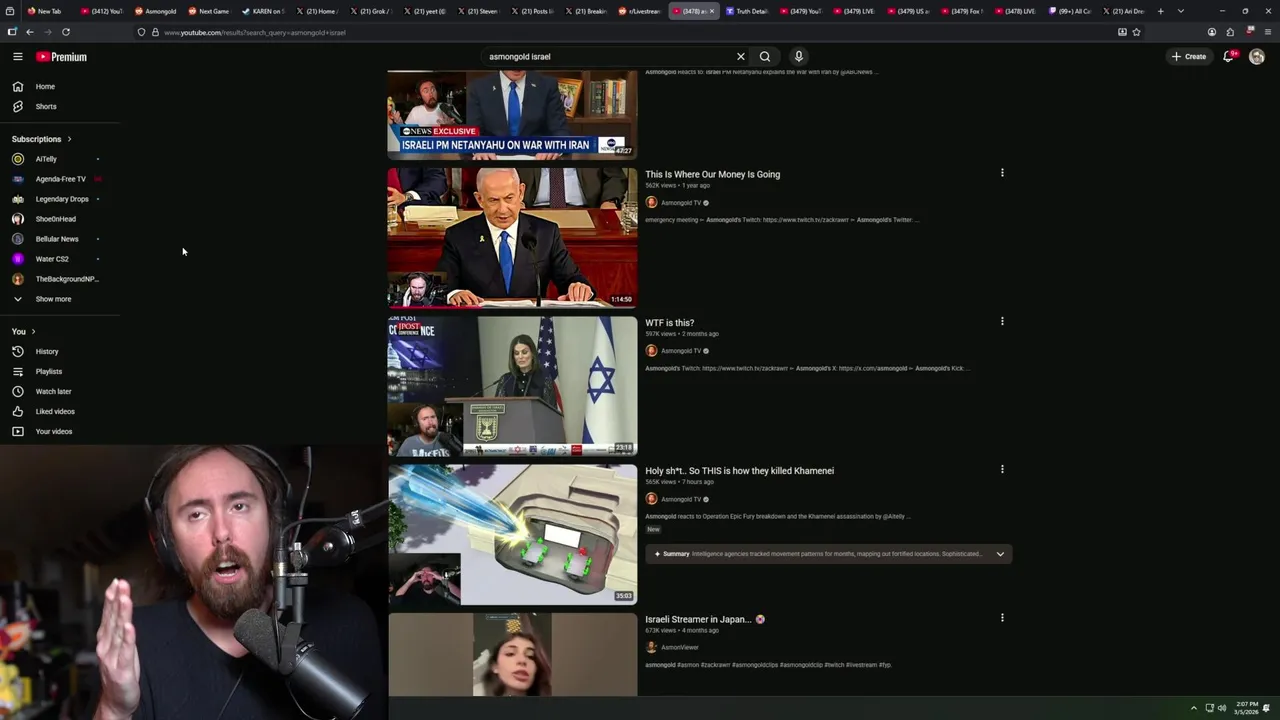Viewport: 1280px width, 720px height.
Task: Show hidden system tray icons
Action: [x=1193, y=708]
